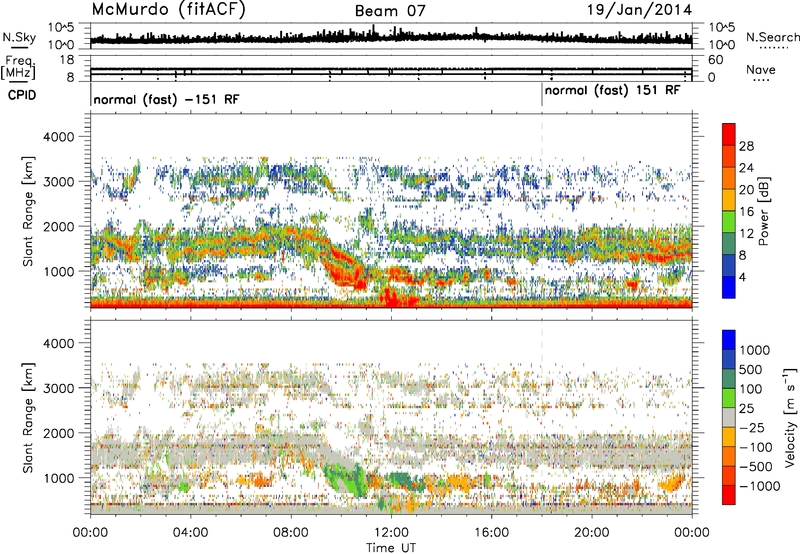800x554 pixels.
Task: Click the '20:00' time axis tick
Action: [591, 533]
